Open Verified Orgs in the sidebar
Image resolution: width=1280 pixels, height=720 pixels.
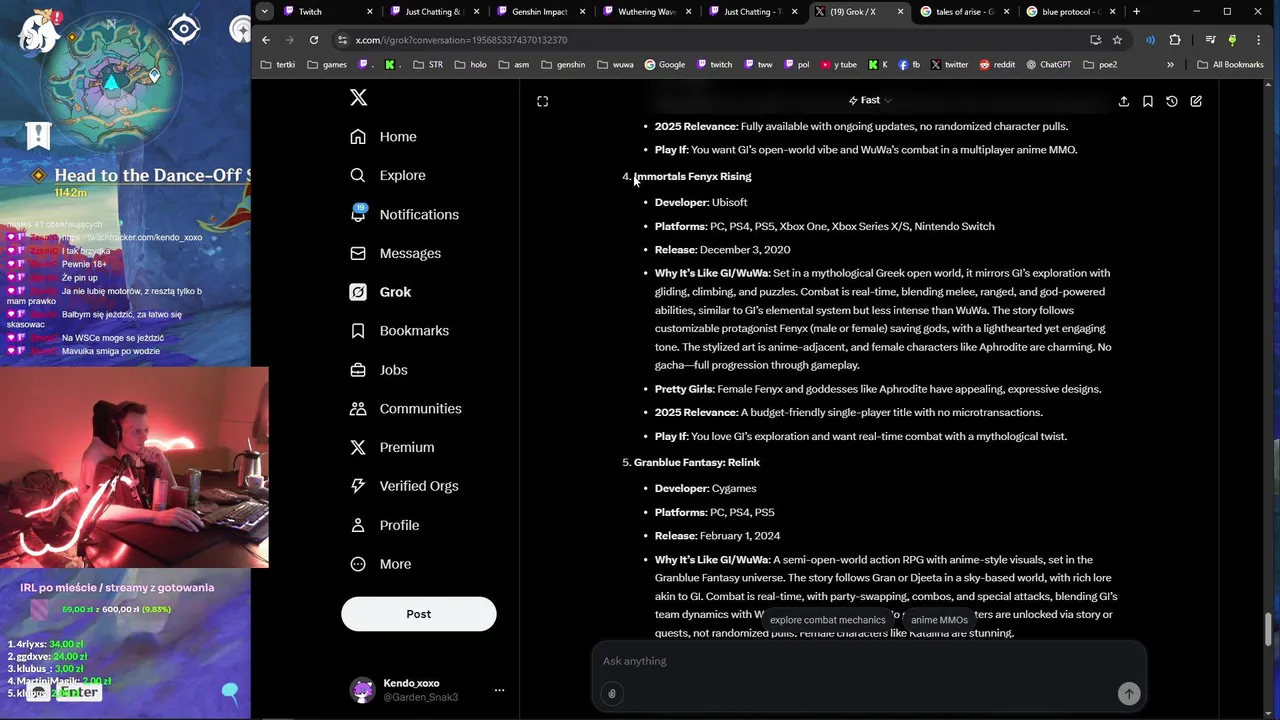click(403, 486)
